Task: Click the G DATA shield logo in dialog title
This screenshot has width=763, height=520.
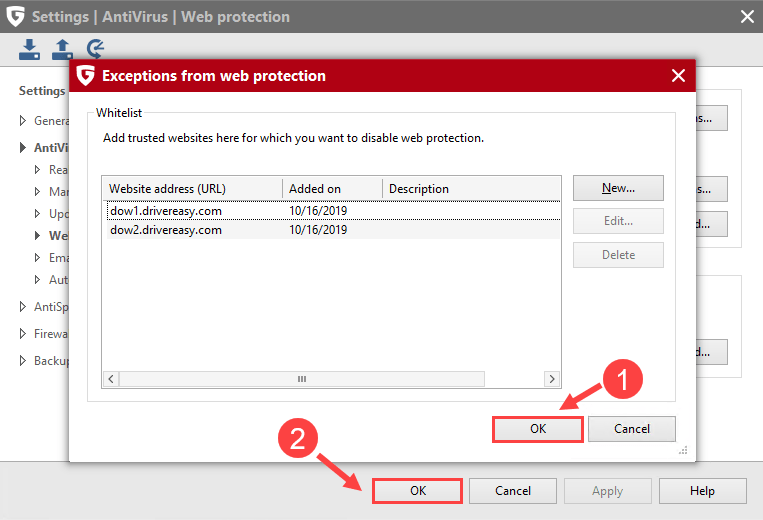Action: pyautogui.click(x=86, y=76)
